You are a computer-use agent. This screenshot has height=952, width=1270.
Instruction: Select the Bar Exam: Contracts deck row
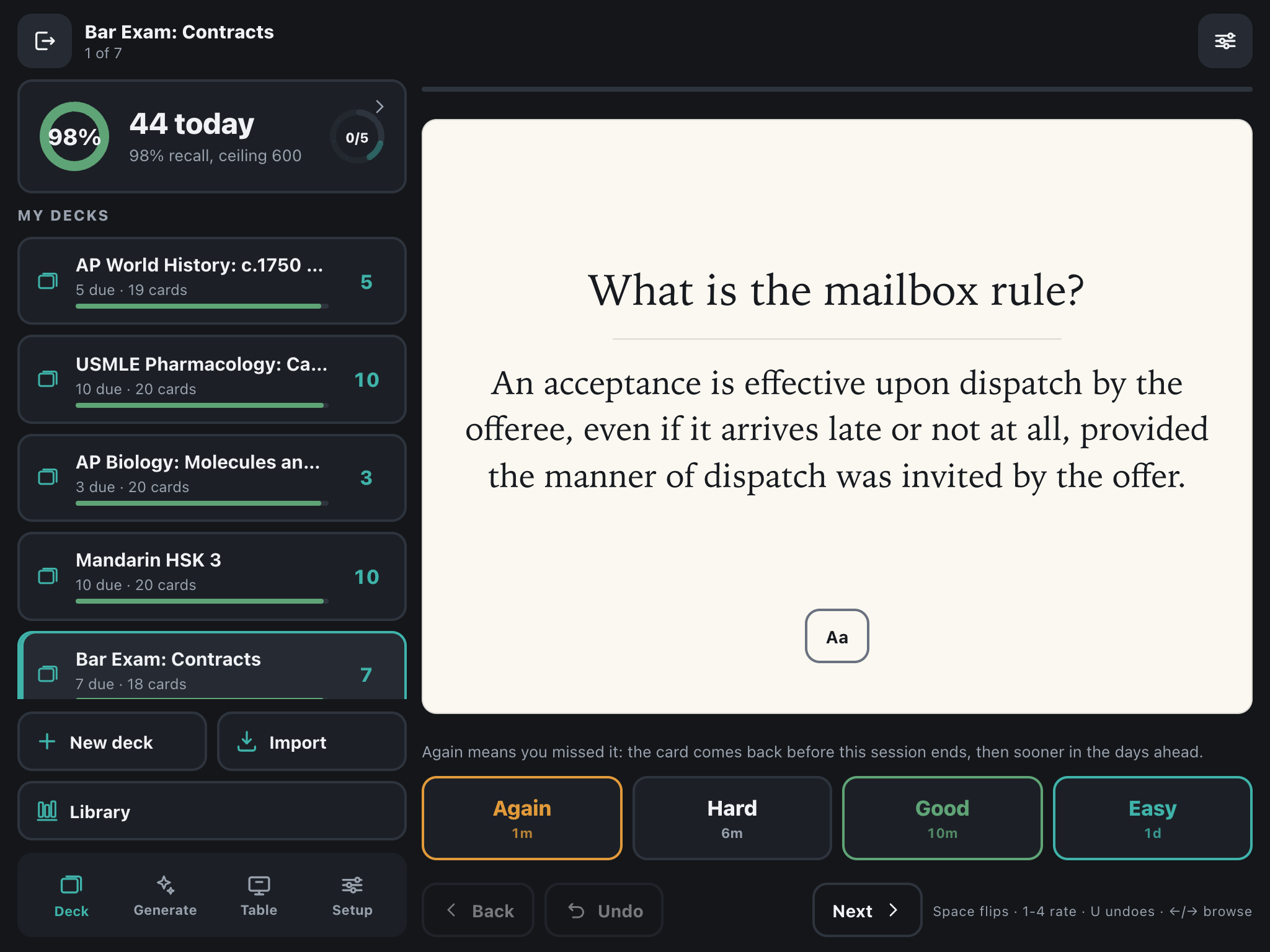pos(212,666)
